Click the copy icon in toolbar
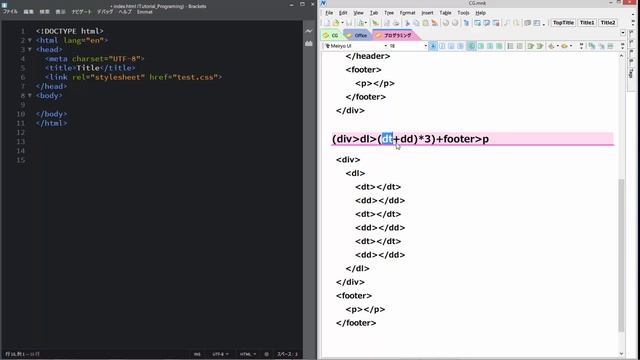 click(416, 23)
